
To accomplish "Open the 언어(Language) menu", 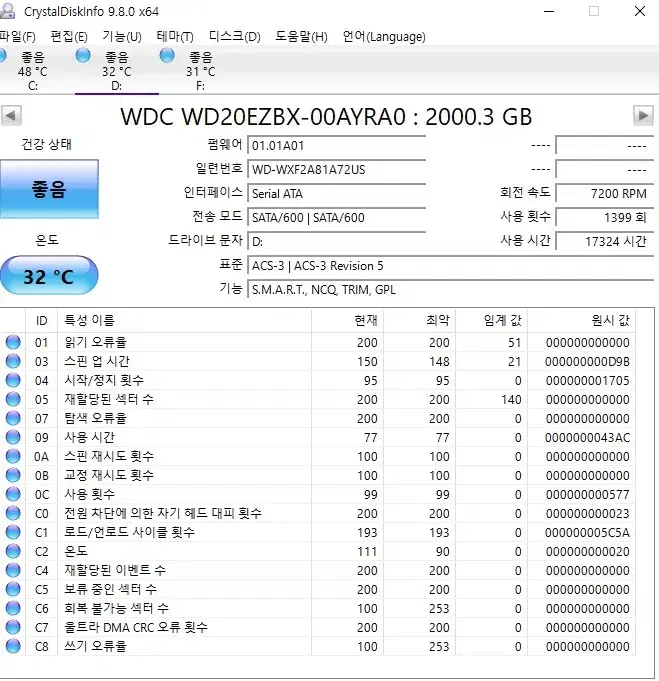I will (x=384, y=36).
